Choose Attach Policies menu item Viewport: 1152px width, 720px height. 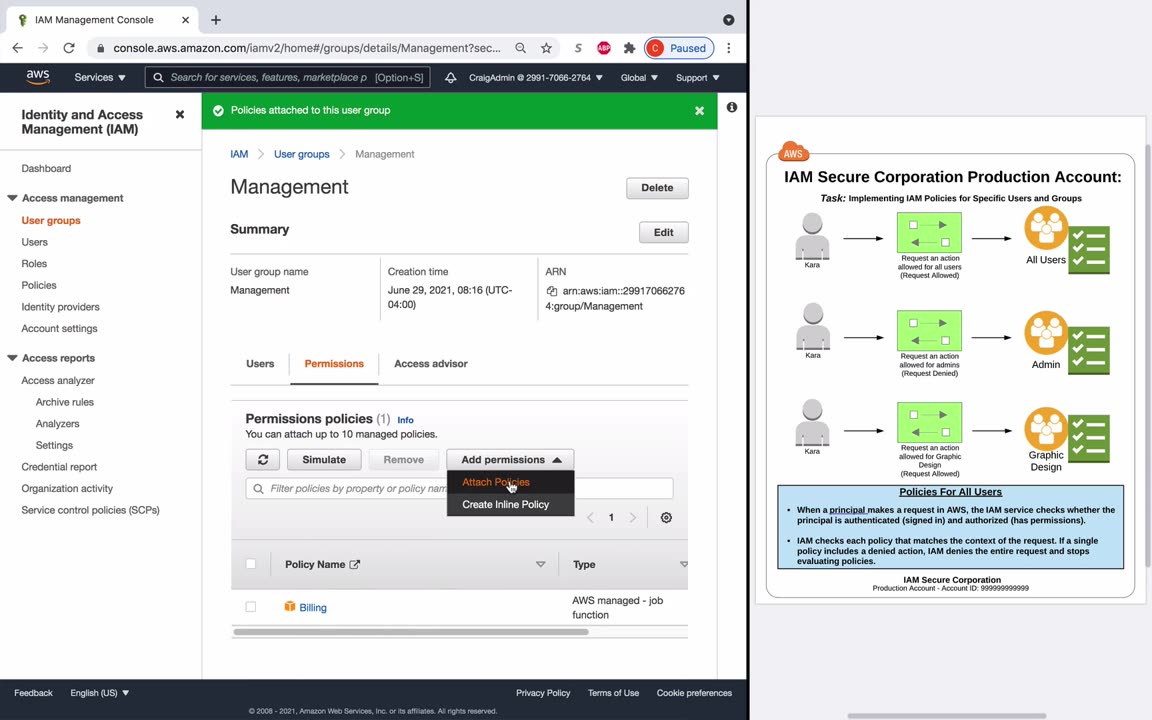[496, 482]
